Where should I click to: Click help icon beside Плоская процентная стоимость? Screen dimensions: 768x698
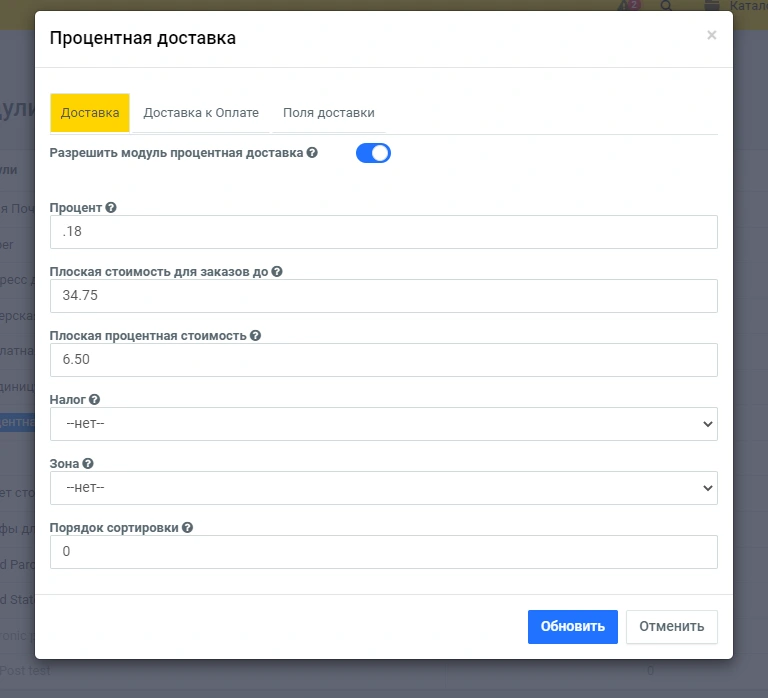coord(255,336)
